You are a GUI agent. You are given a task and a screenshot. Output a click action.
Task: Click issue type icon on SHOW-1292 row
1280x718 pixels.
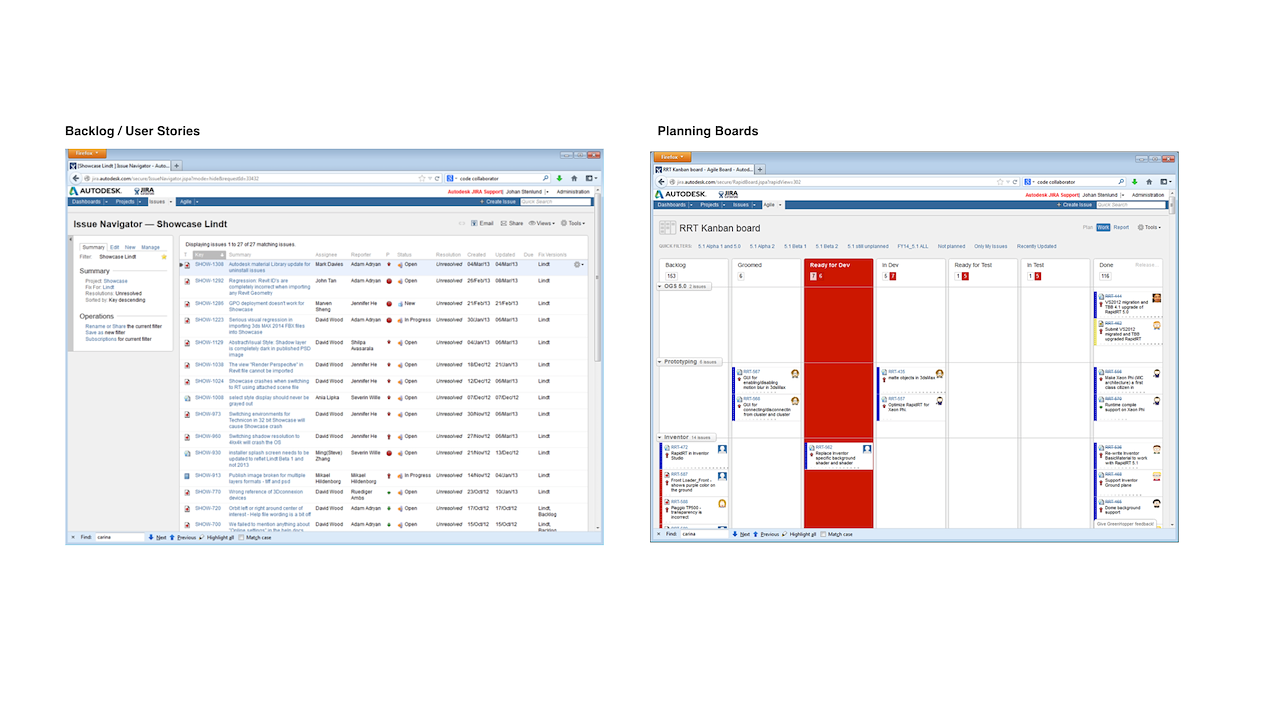tap(187, 281)
